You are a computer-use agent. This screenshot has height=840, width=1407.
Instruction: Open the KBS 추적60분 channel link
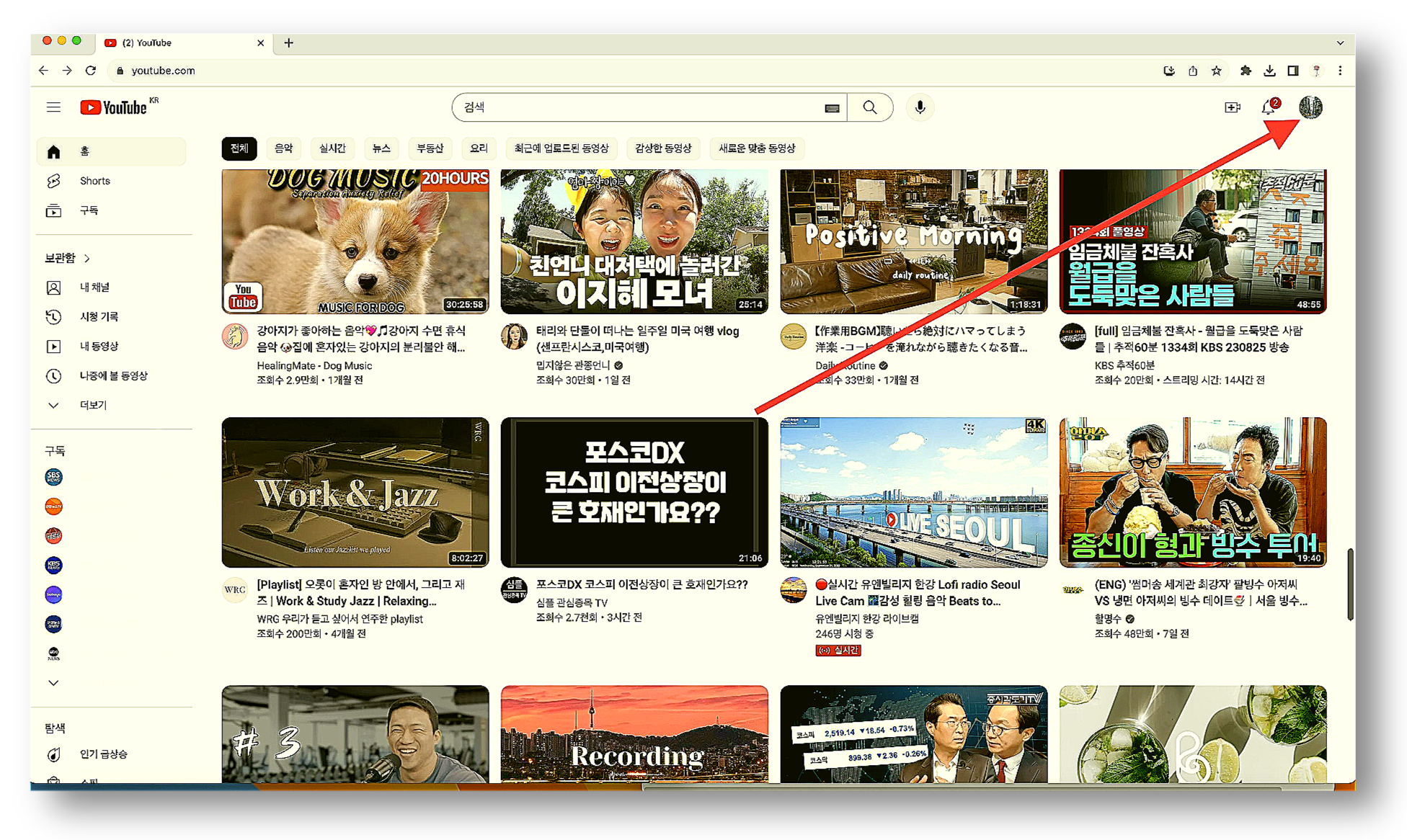point(1124,366)
